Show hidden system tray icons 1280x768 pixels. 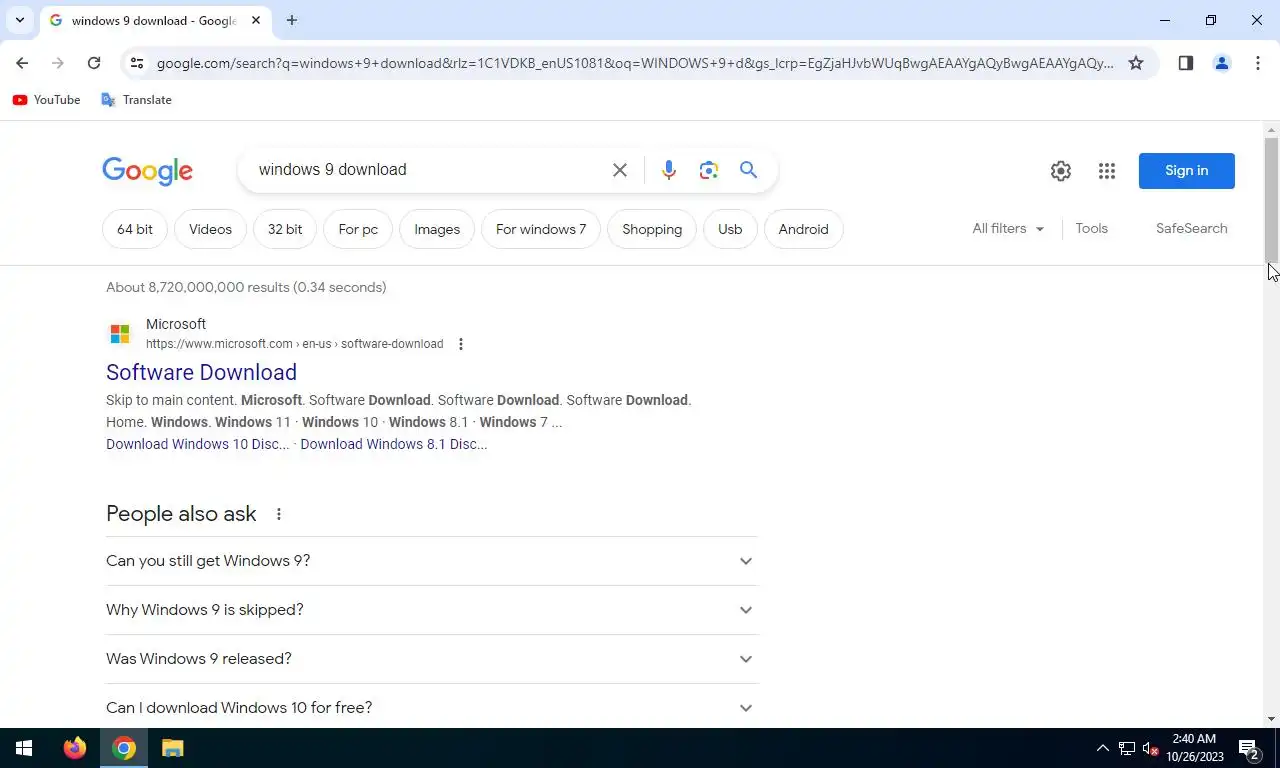[1103, 748]
